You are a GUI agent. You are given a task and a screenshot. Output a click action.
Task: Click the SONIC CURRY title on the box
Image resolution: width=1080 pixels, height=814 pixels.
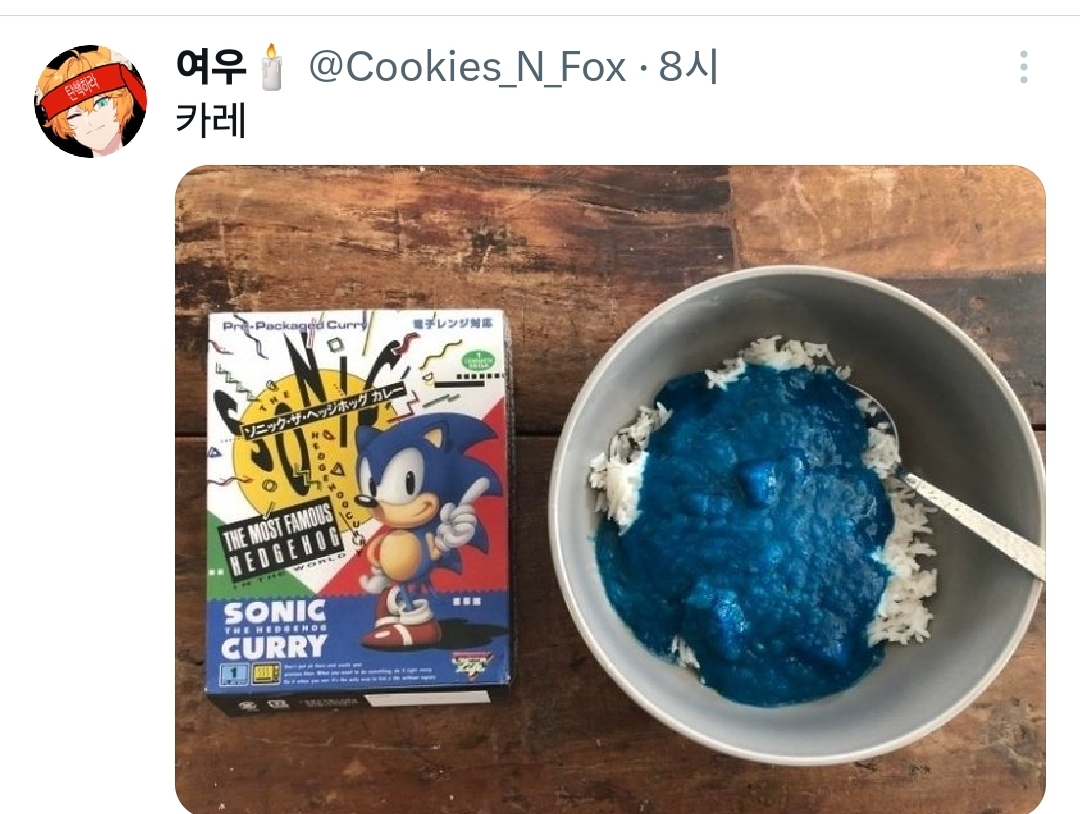pos(274,627)
